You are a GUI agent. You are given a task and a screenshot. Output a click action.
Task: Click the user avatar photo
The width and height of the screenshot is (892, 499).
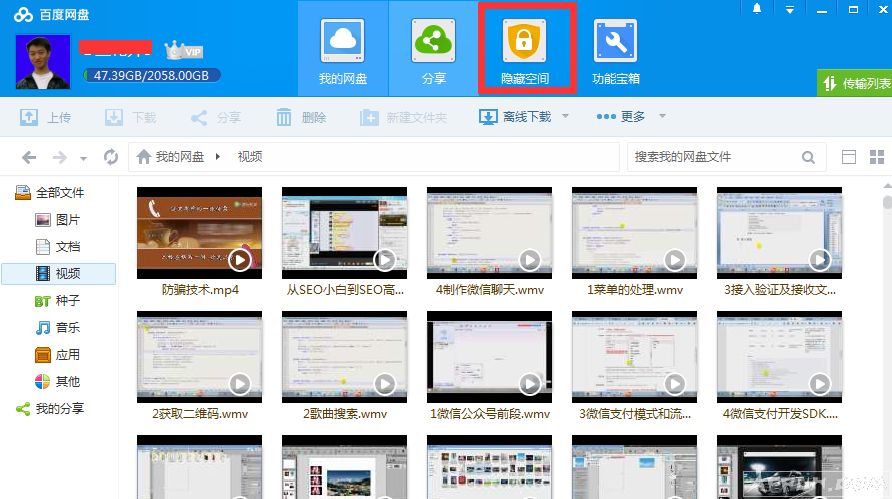click(x=43, y=62)
